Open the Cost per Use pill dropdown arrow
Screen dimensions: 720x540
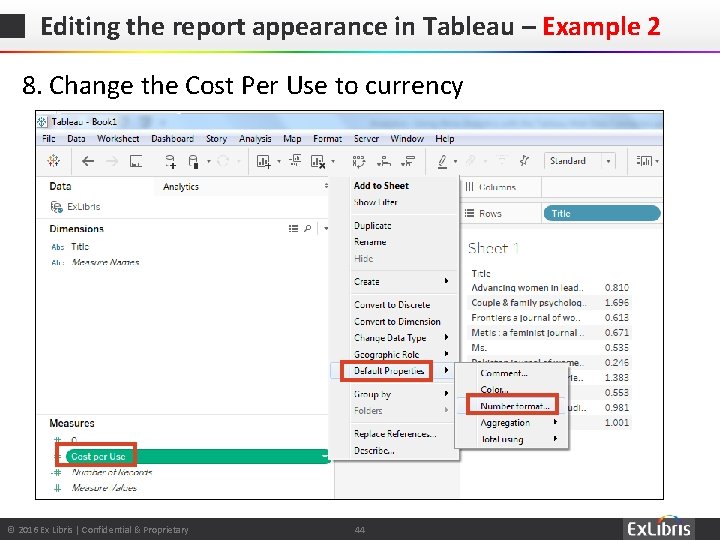point(325,456)
